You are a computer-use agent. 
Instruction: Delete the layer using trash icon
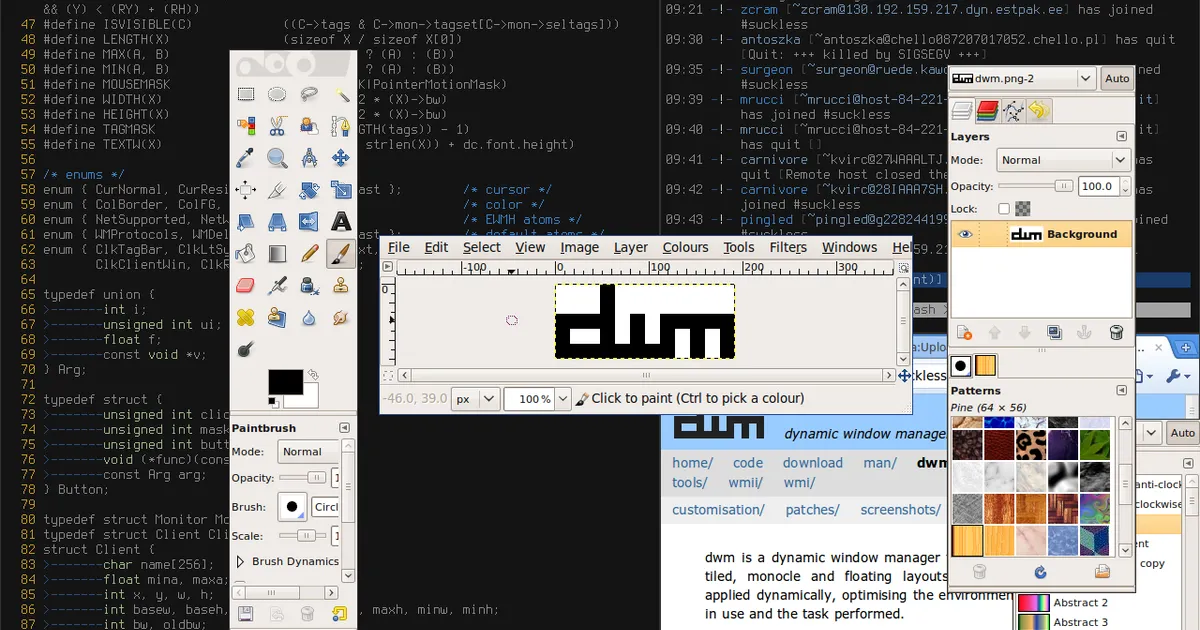[x=1116, y=333]
